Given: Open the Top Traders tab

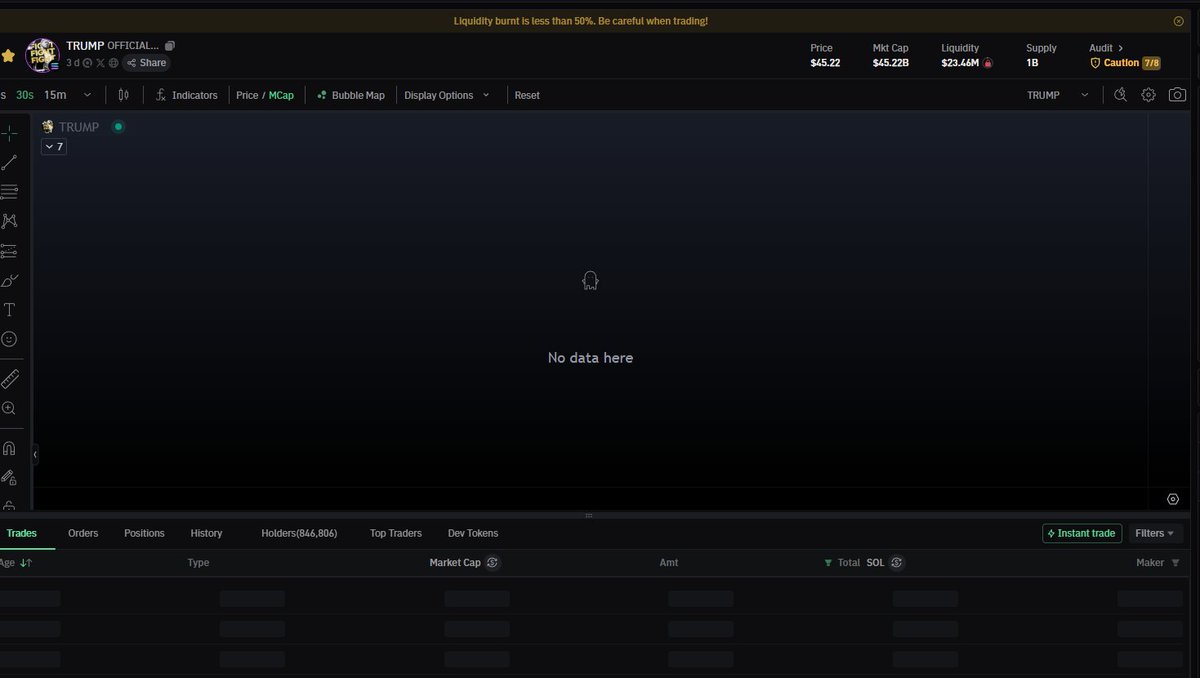Looking at the screenshot, I should click(x=396, y=533).
